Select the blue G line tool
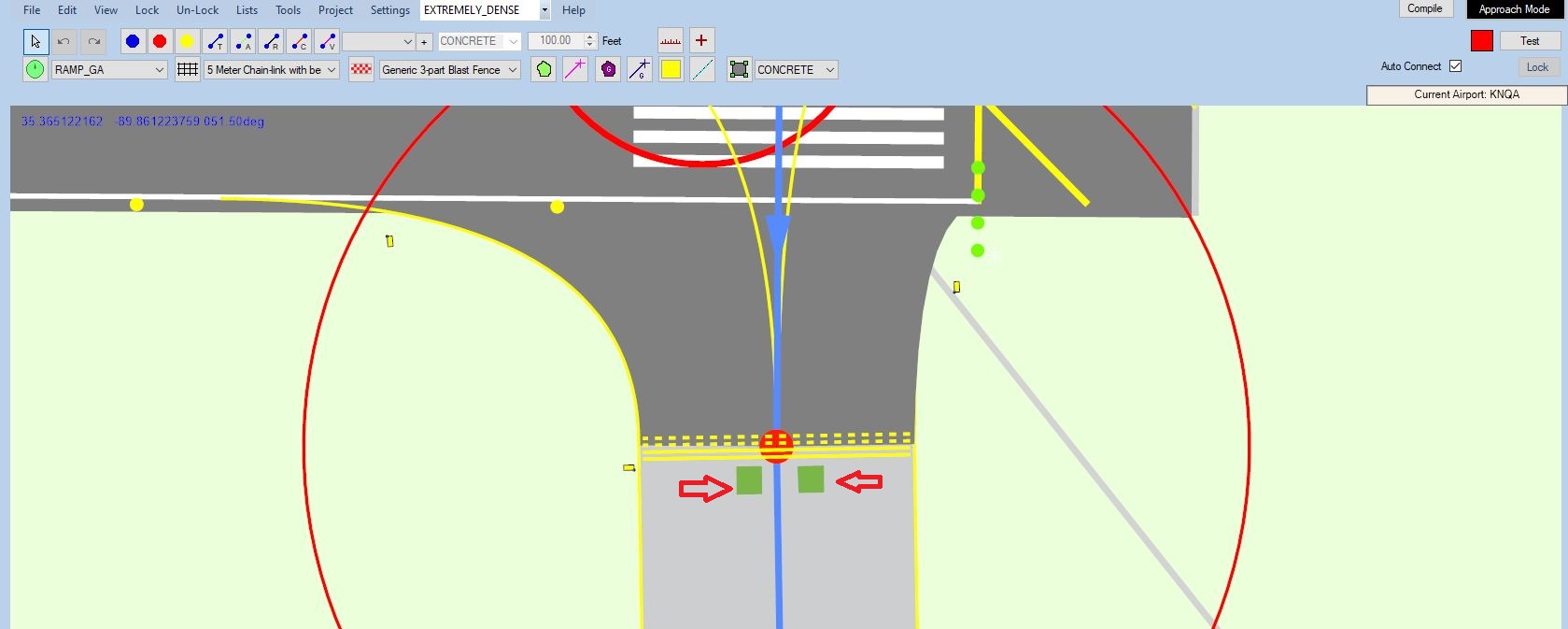This screenshot has width=1568, height=629. point(640,69)
